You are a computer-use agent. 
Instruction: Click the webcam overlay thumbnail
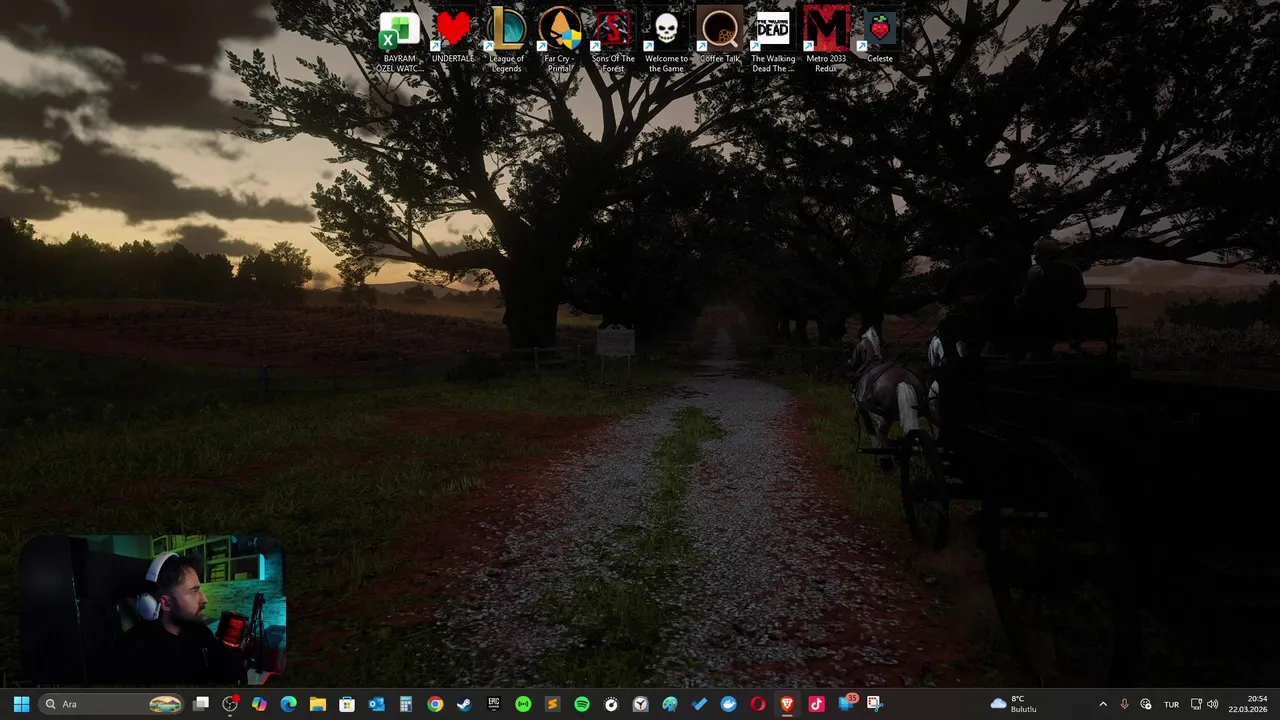pyautogui.click(x=152, y=610)
